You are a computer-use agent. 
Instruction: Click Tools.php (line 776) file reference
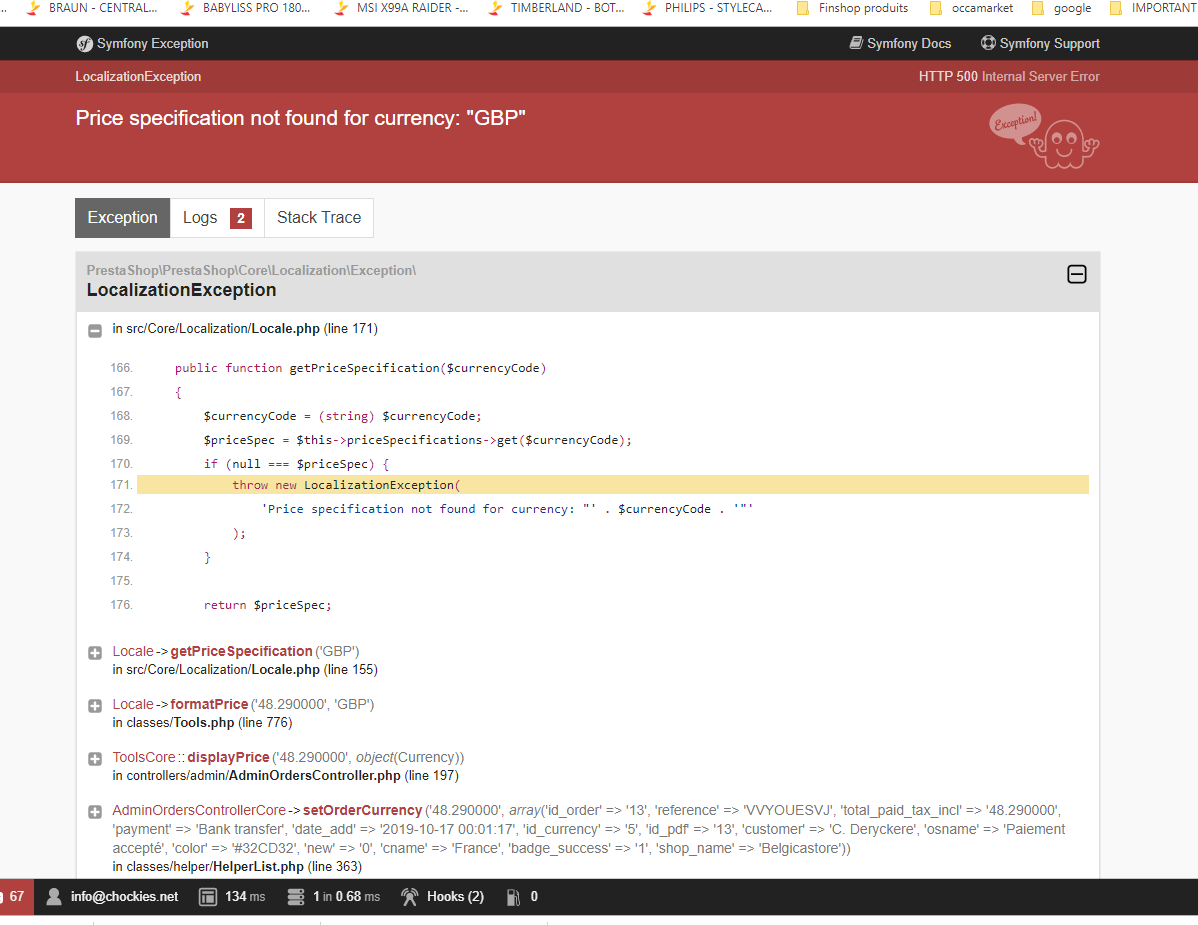(x=202, y=723)
